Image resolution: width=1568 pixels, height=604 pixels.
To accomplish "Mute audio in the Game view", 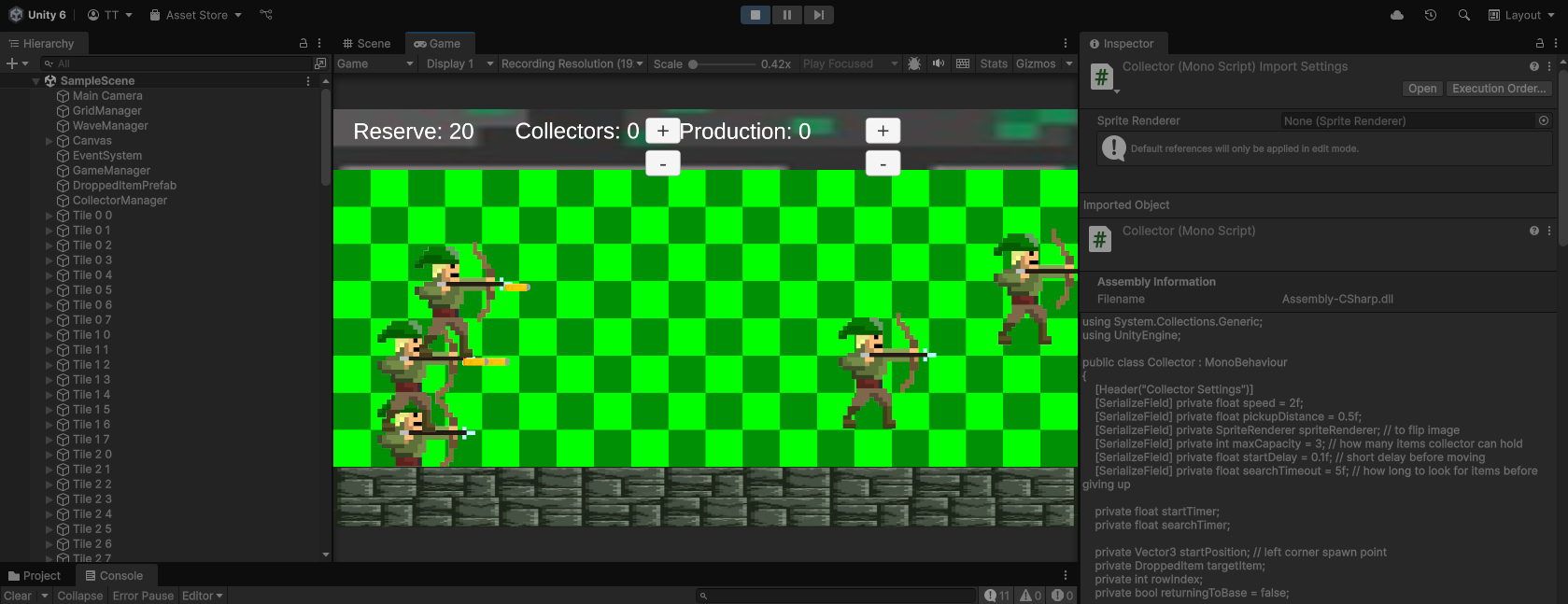I will (939, 63).
